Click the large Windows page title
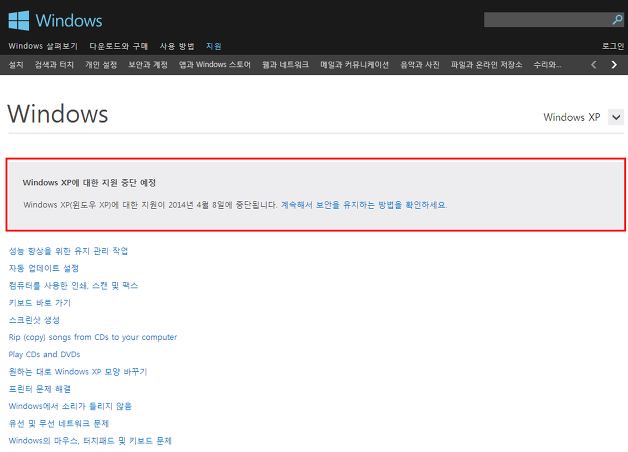This screenshot has height=452, width=628. 58,114
